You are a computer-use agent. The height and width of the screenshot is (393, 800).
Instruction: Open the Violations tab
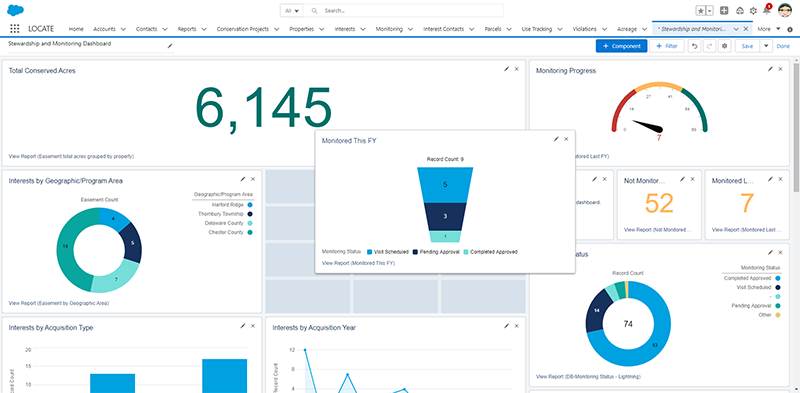(x=584, y=29)
